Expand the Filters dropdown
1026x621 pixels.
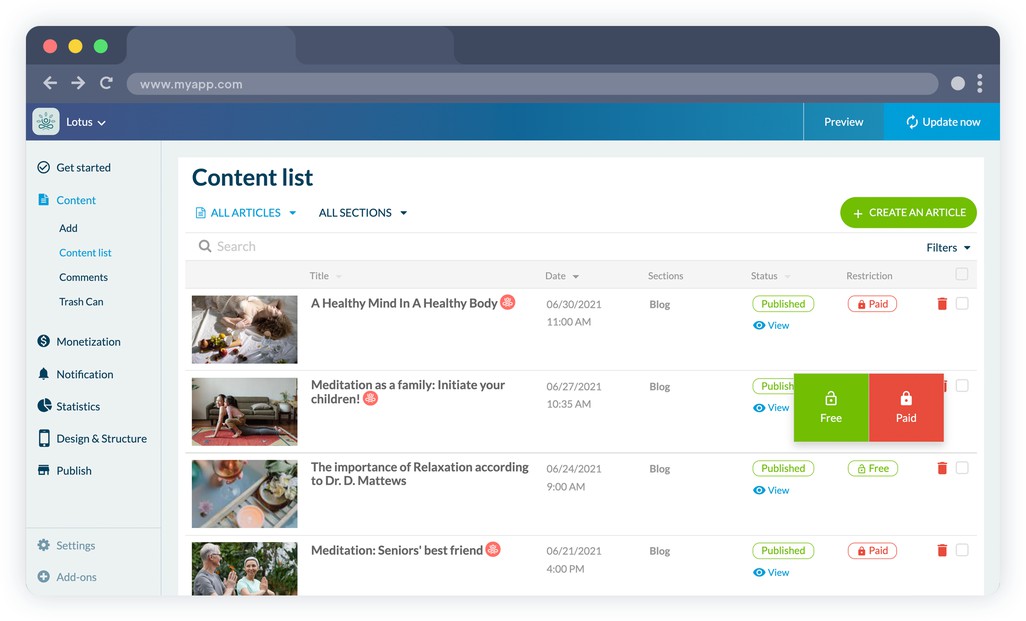(948, 248)
